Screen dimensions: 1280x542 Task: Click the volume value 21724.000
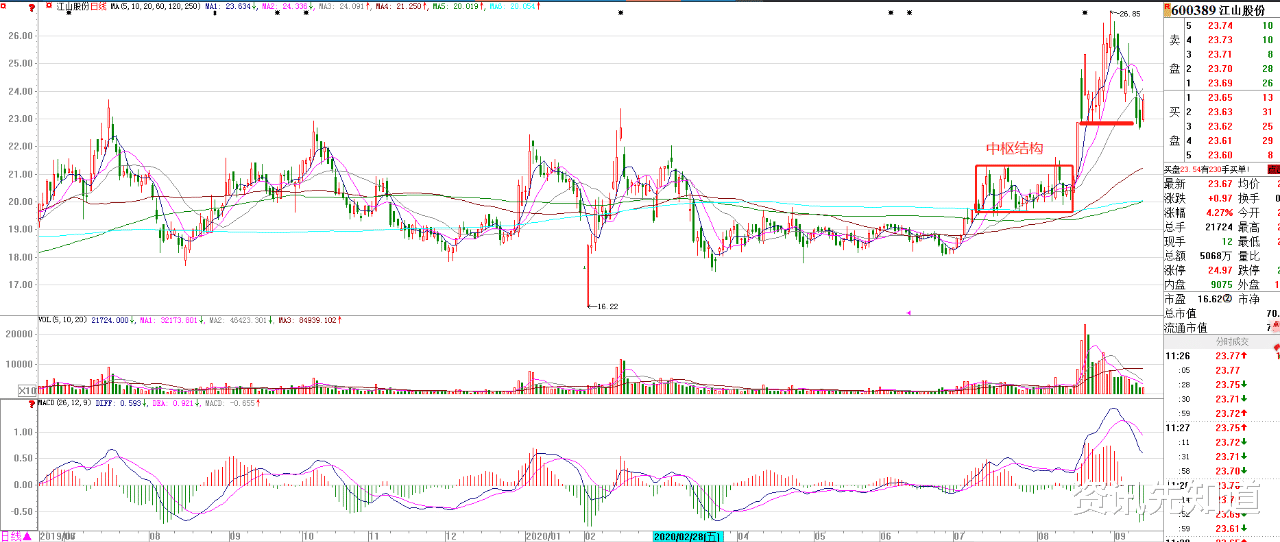click(x=112, y=321)
